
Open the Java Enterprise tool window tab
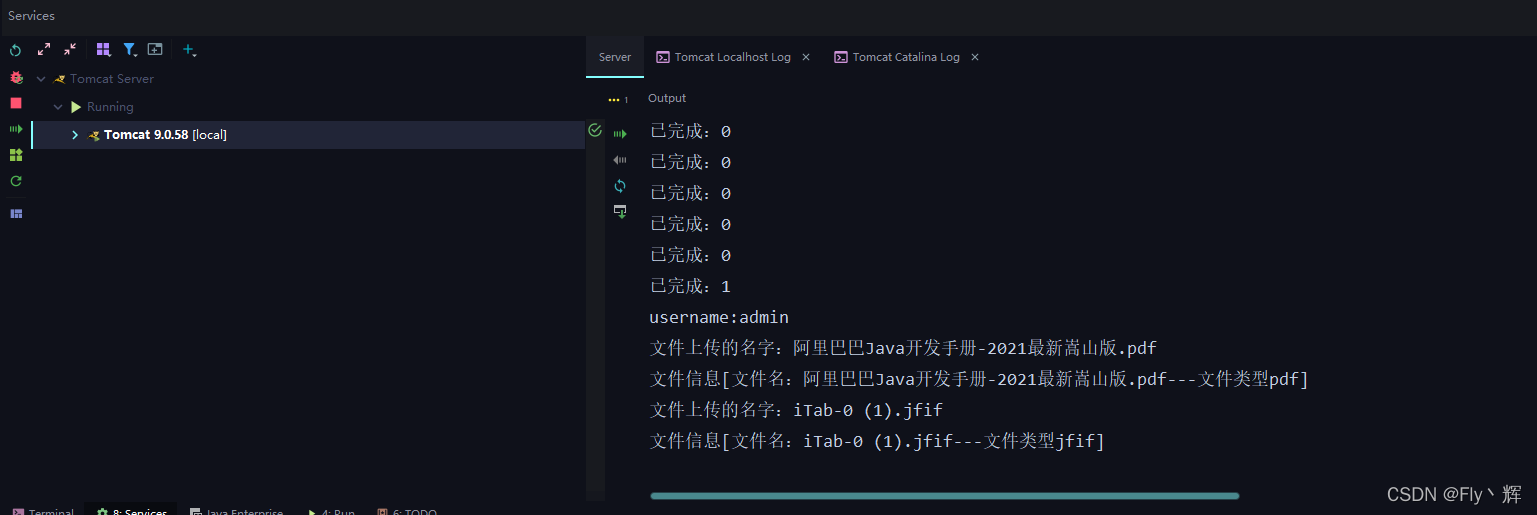pyautogui.click(x=237, y=510)
